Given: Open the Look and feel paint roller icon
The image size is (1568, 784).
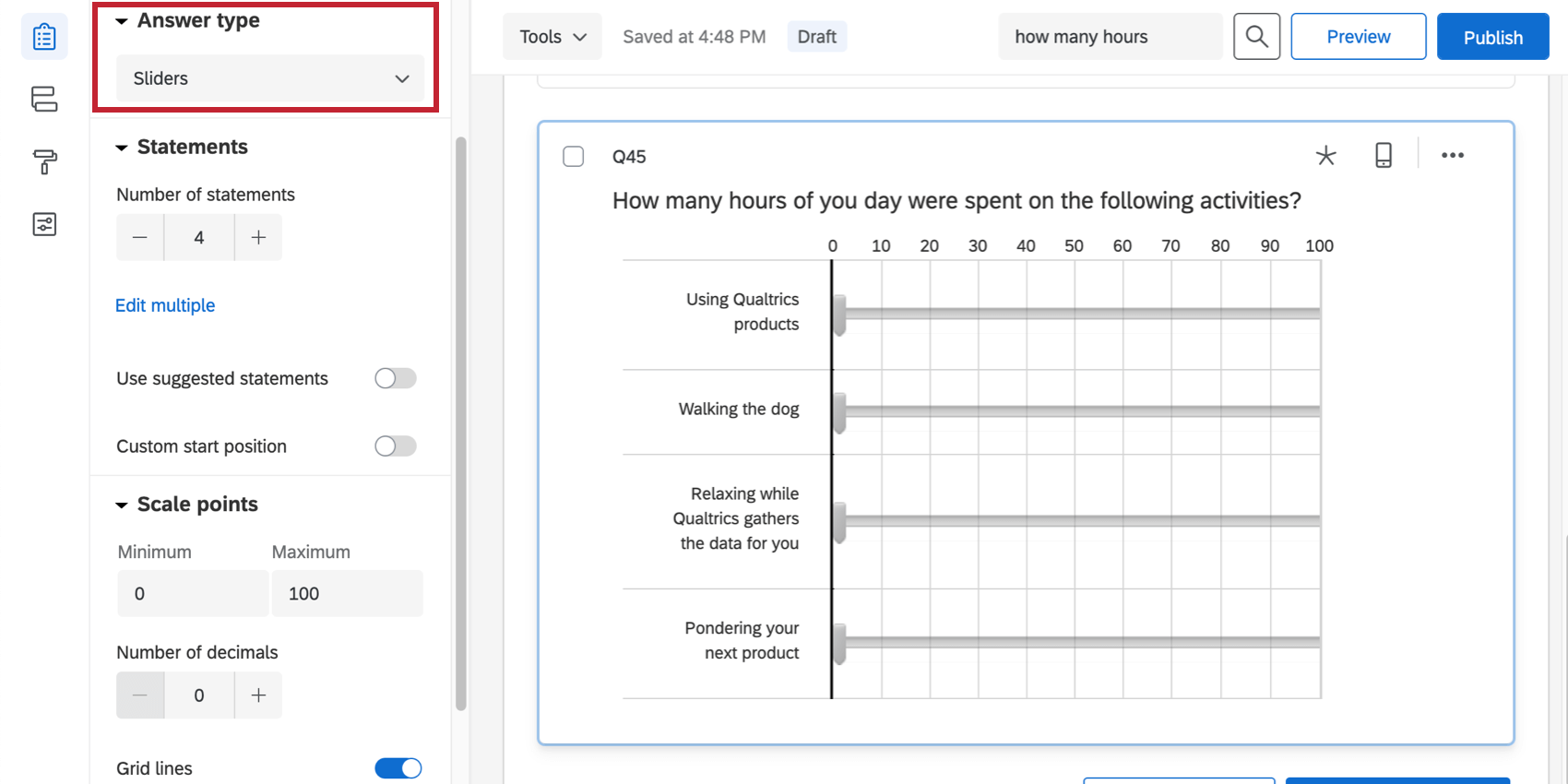Looking at the screenshot, I should (44, 161).
